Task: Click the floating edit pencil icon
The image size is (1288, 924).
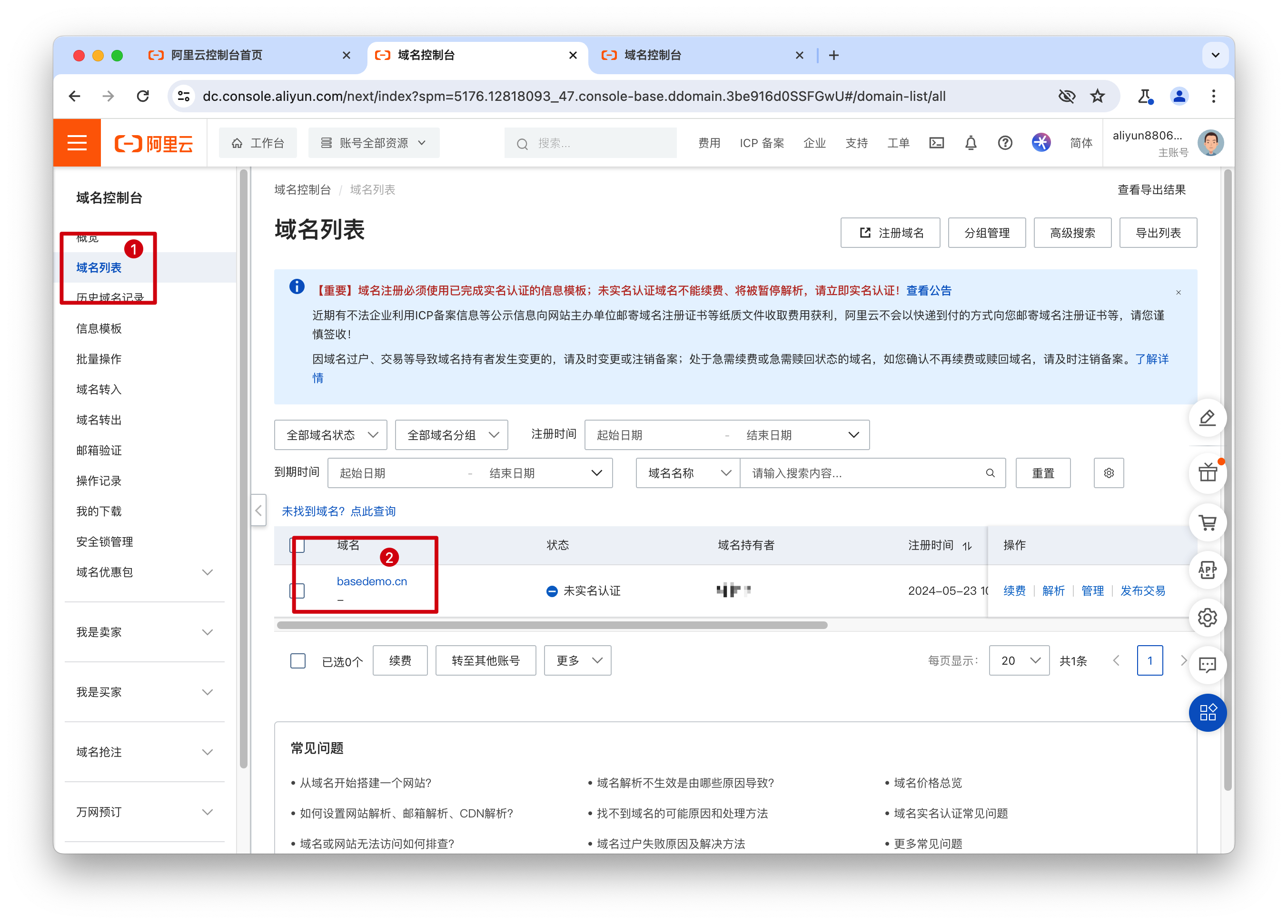Action: tap(1207, 418)
